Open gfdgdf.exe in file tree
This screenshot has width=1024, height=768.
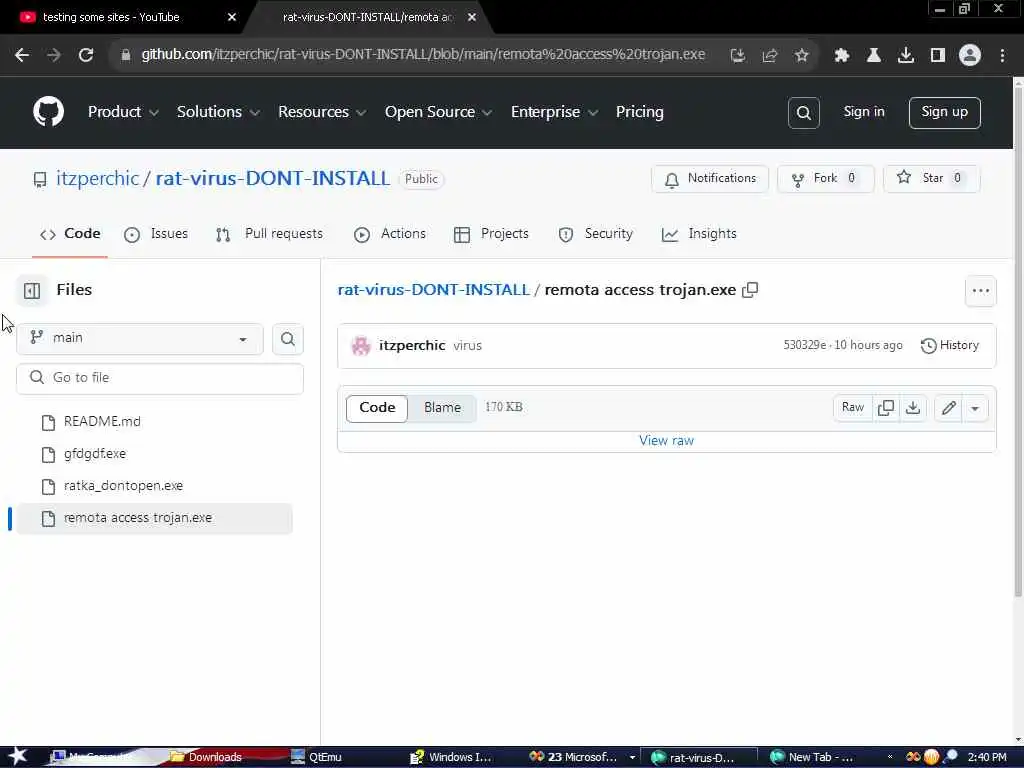[x=154, y=454]
